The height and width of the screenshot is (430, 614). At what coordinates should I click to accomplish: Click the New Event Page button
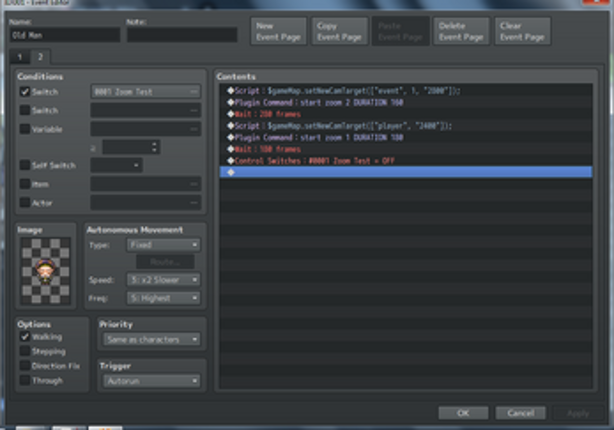(278, 31)
